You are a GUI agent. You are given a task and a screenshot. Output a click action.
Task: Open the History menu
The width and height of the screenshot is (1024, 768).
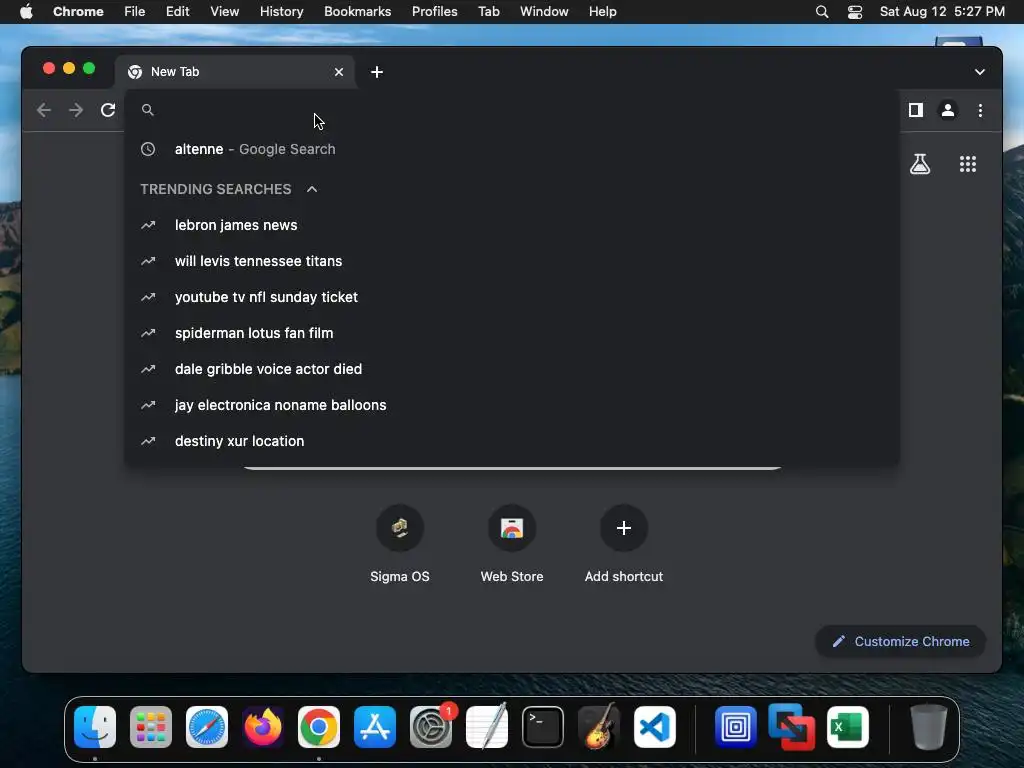(281, 12)
